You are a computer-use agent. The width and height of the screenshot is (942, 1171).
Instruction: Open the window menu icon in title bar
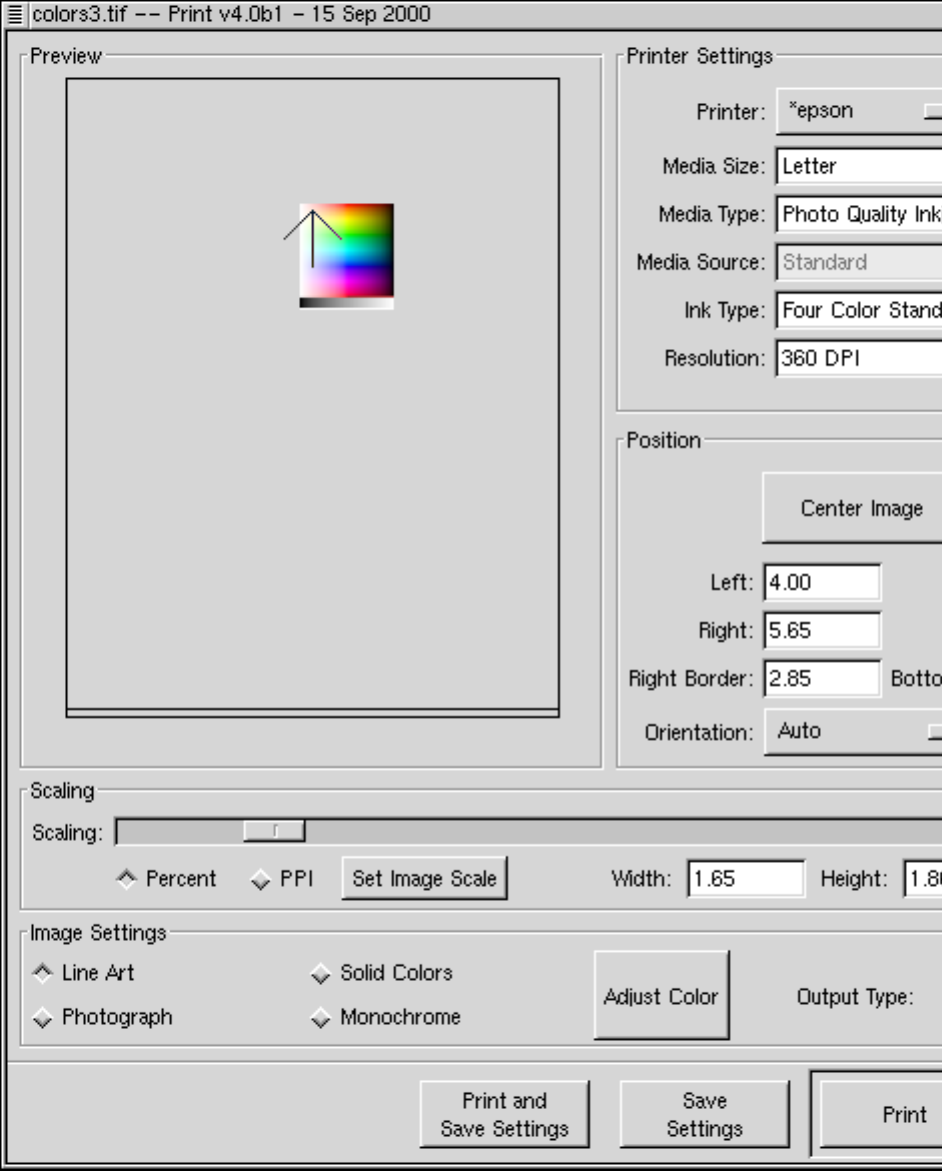14,13
